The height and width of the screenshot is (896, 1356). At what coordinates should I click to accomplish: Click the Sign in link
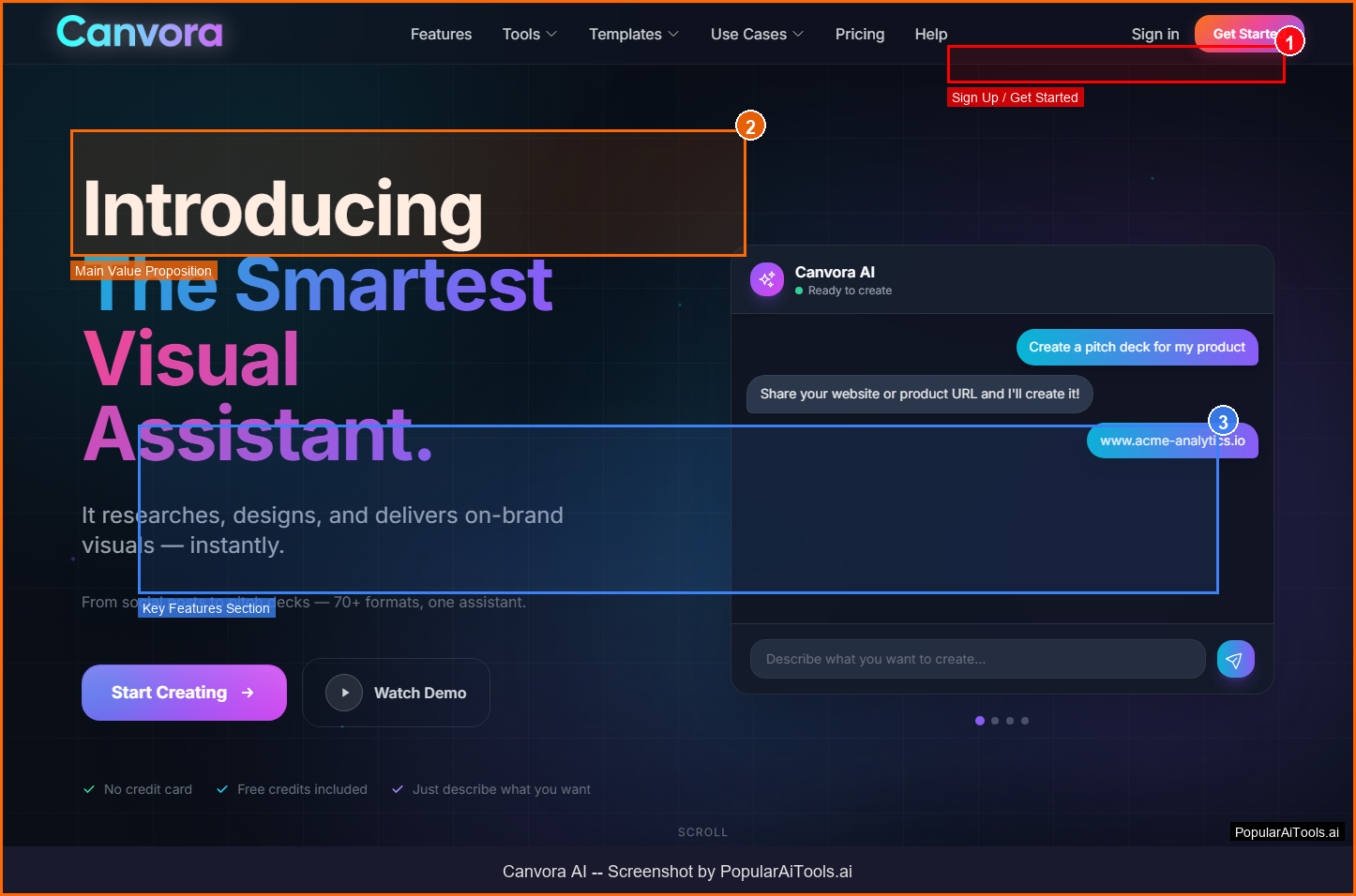point(1154,34)
